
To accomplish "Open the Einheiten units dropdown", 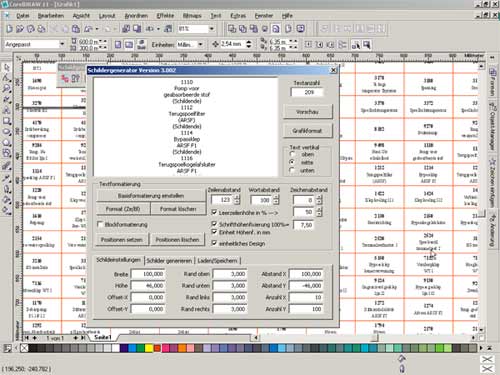I will [200, 44].
